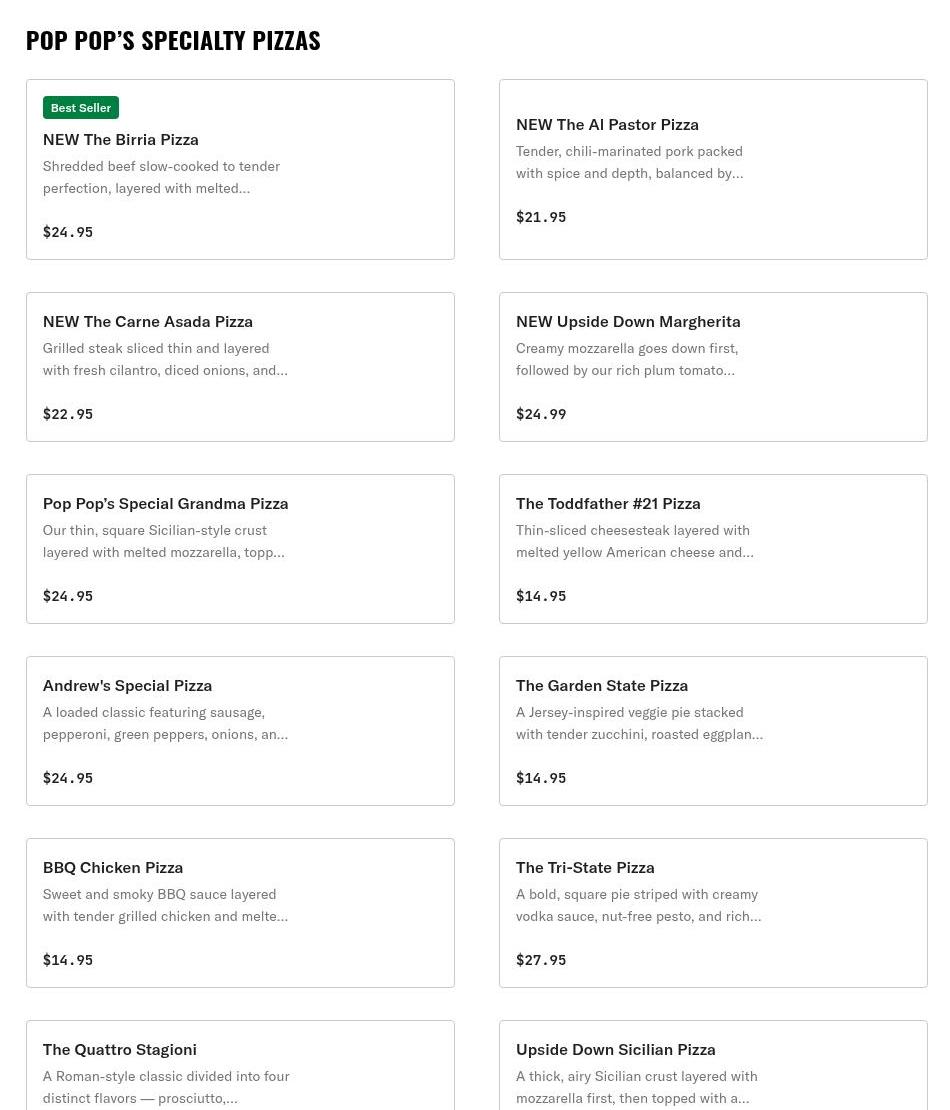This screenshot has height=1110, width=950.
Task: Click the Toddfather cheesesteak description
Action: (x=634, y=541)
